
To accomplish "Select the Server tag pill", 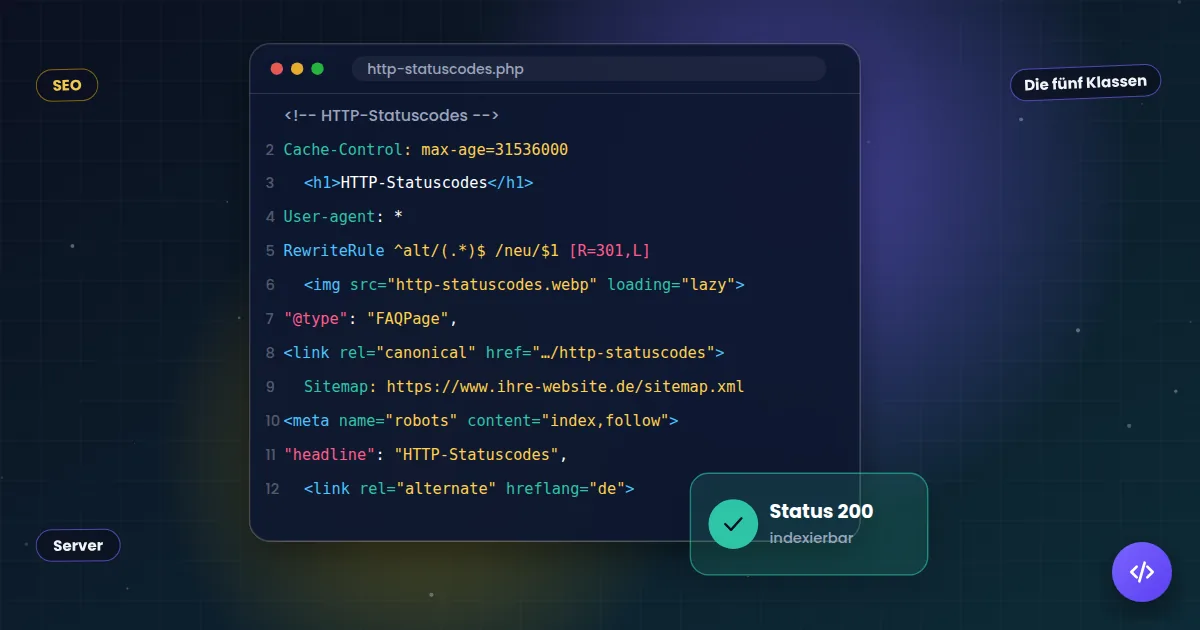I will point(78,545).
